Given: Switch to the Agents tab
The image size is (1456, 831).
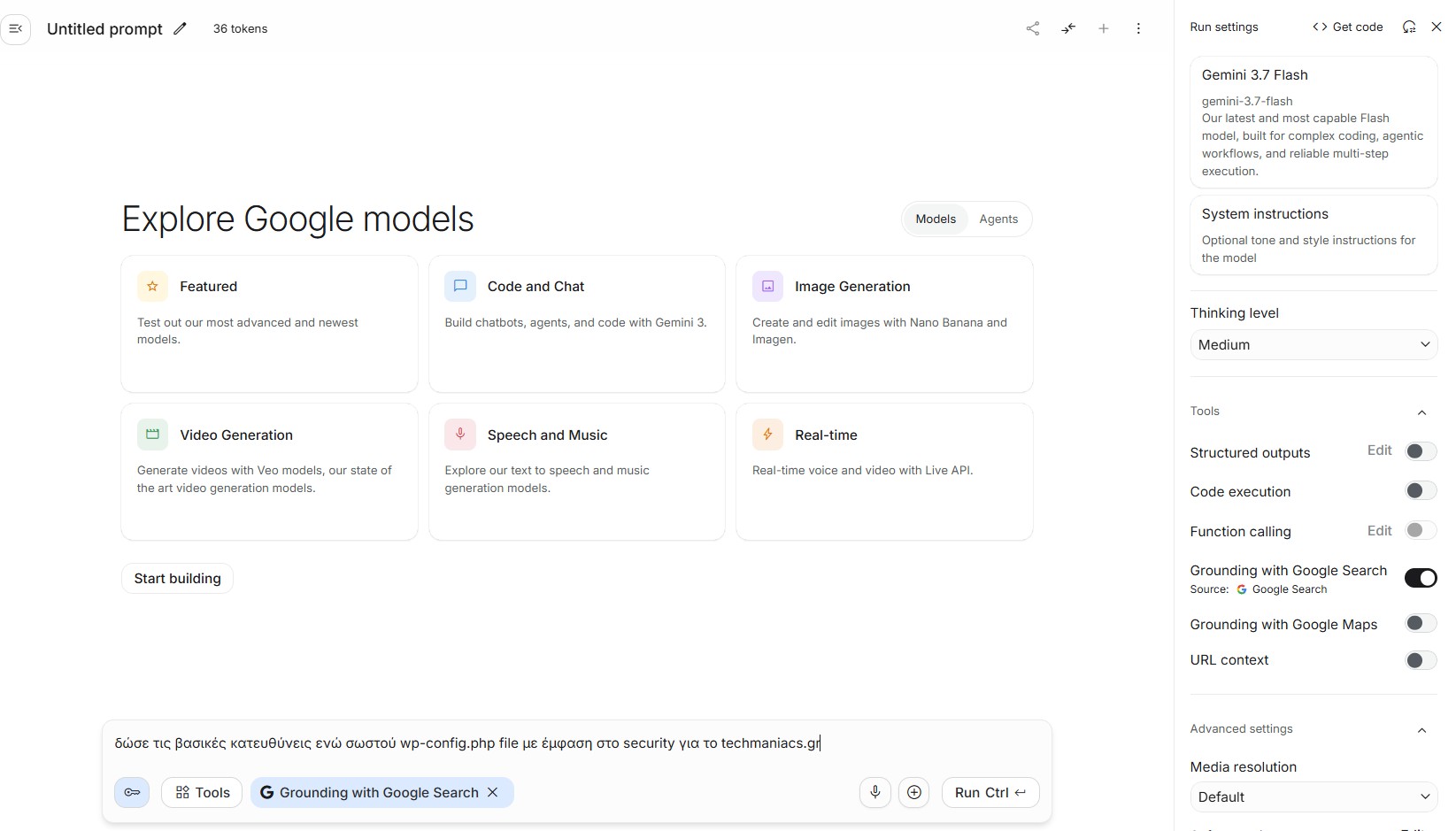Looking at the screenshot, I should click(998, 219).
